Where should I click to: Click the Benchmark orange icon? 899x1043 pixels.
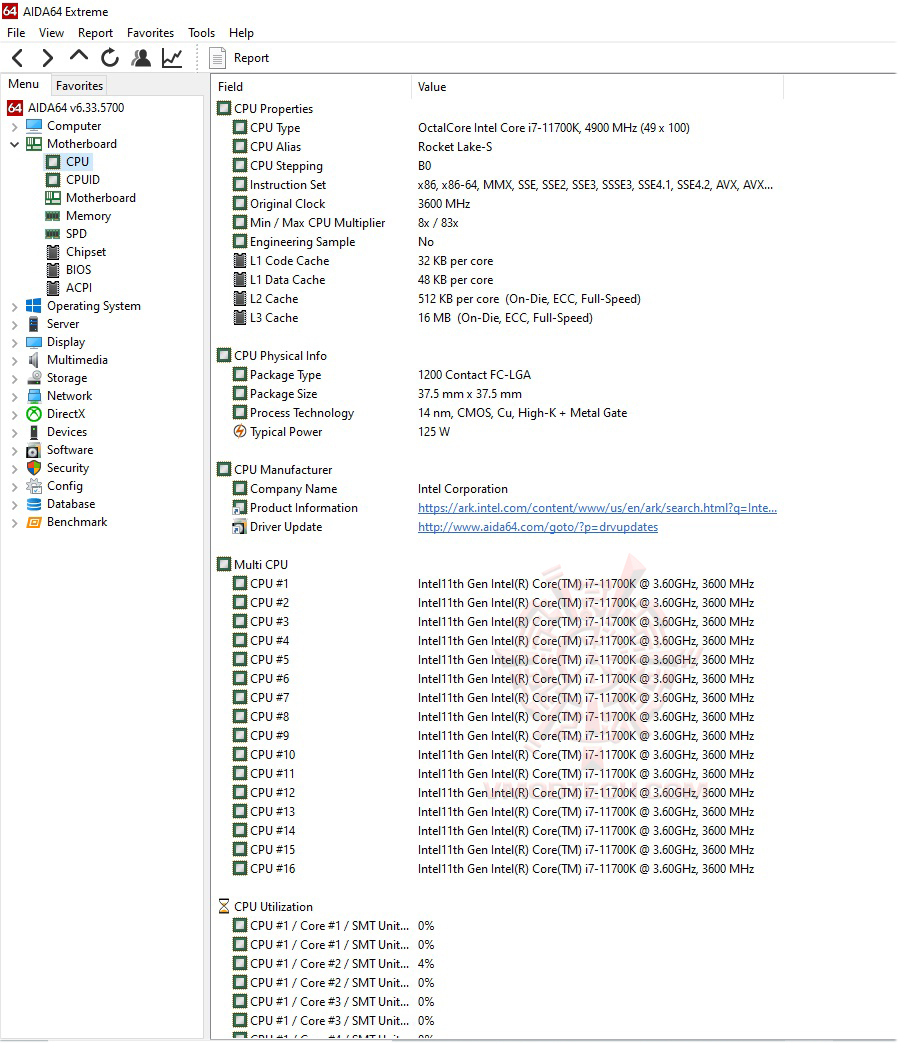34,522
